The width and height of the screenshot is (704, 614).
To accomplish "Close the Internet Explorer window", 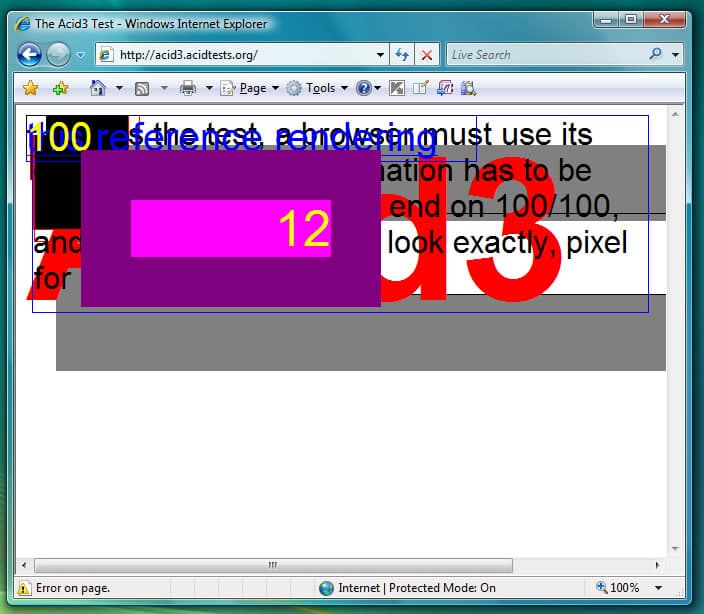I will (664, 20).
